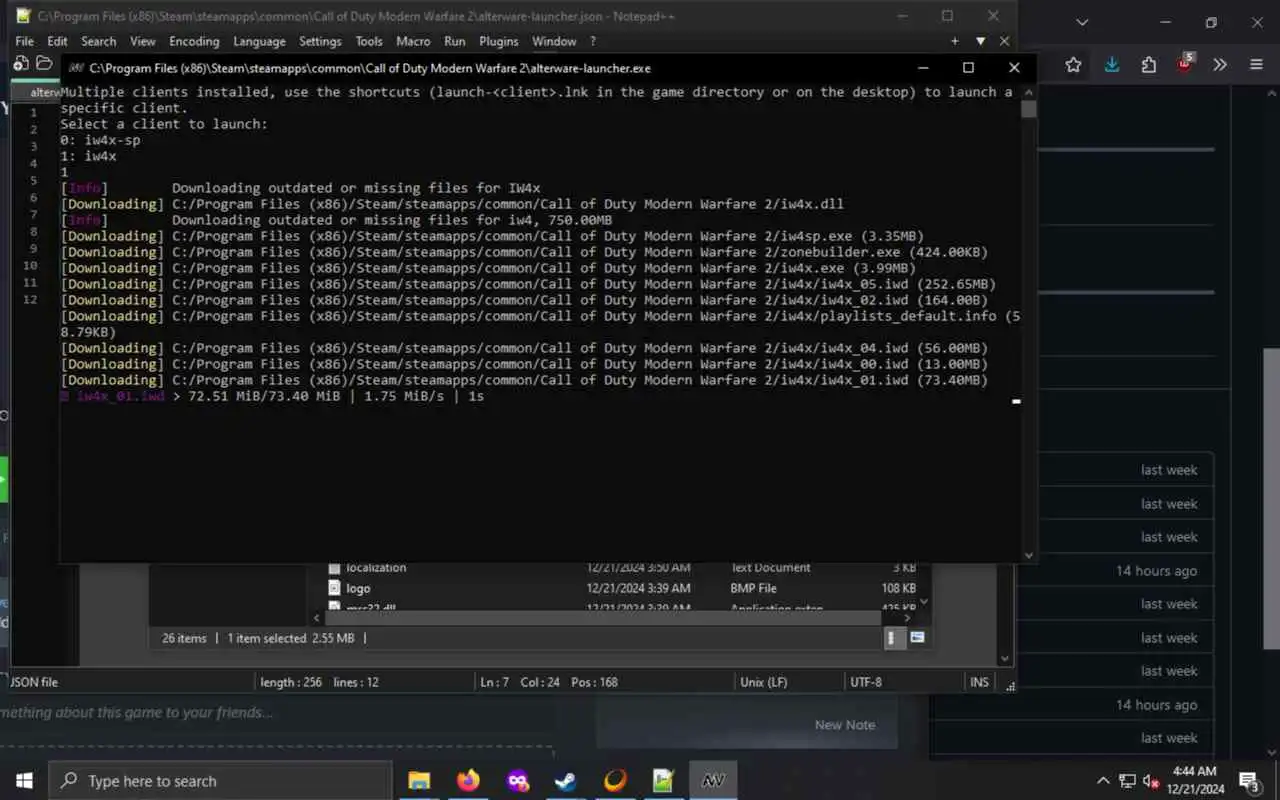Bookmark this page with the star icon
Screen dimensions: 1280x800
tap(1073, 65)
